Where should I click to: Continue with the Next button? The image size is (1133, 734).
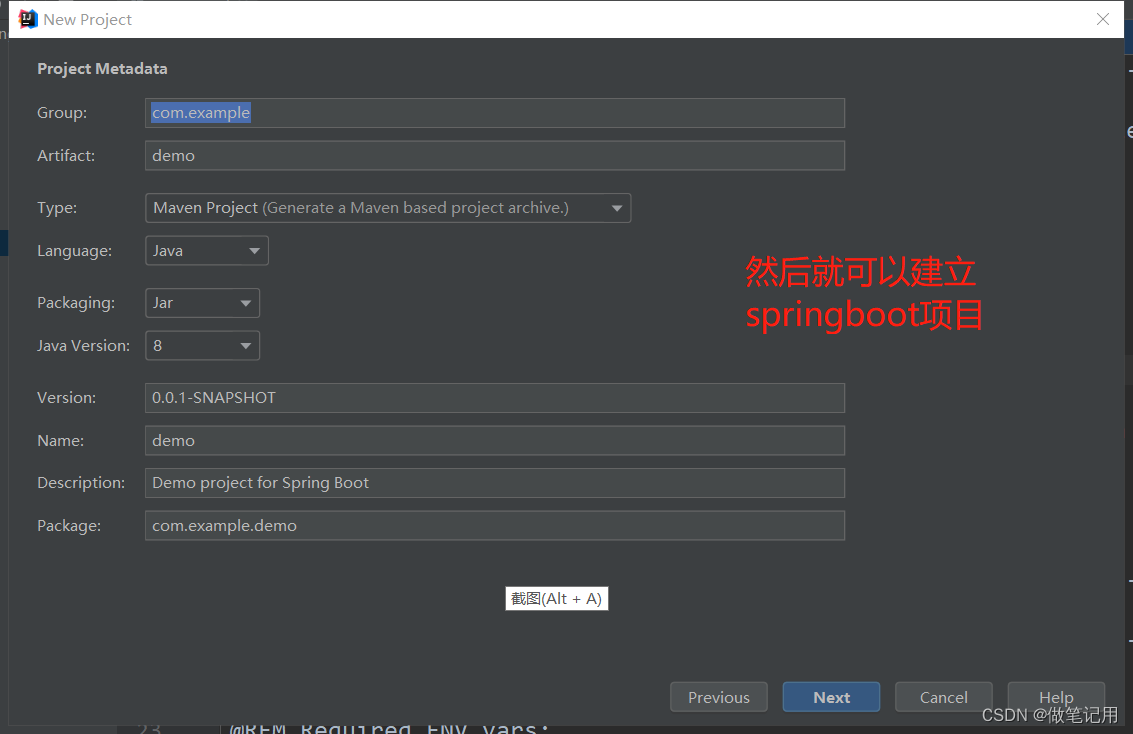tap(831, 697)
